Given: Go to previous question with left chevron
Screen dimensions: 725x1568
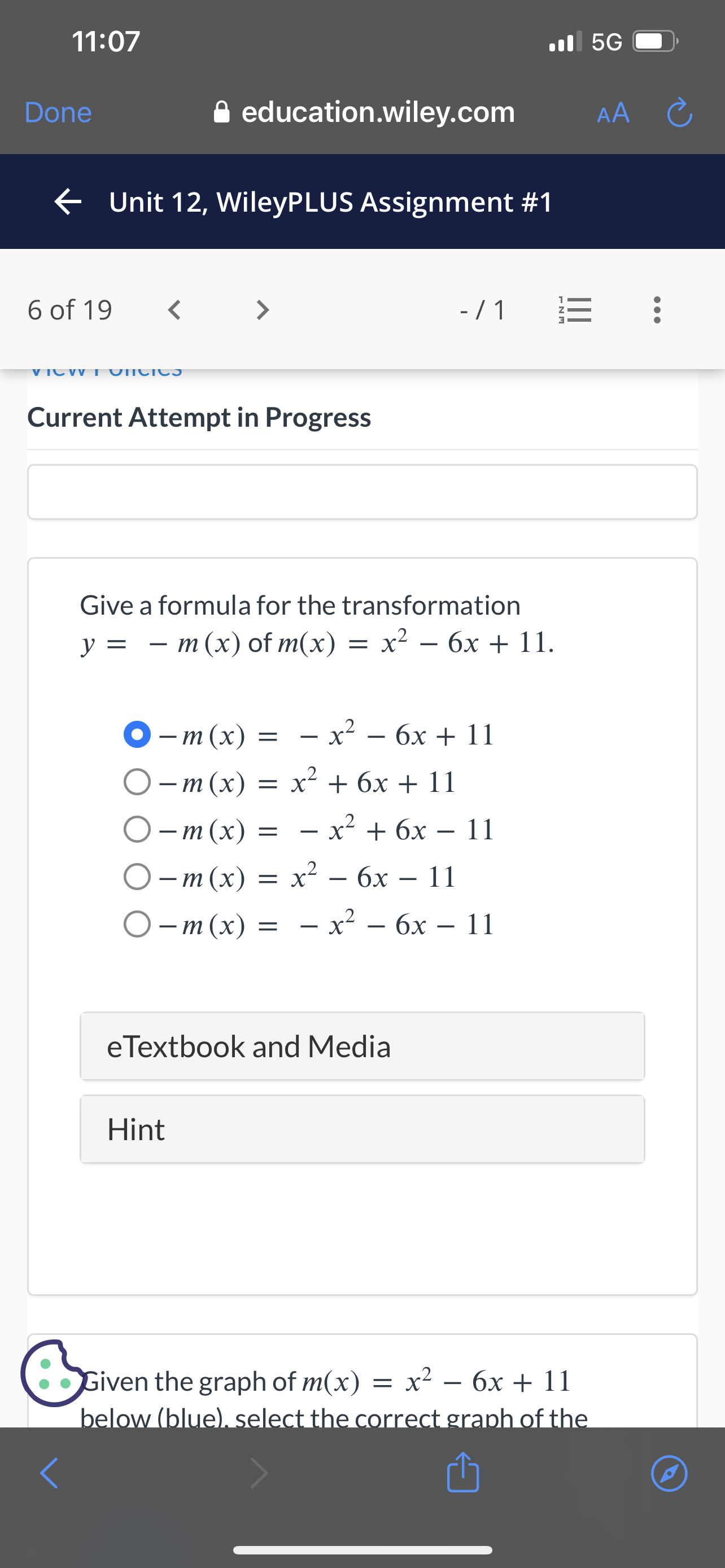Looking at the screenshot, I should (x=176, y=309).
